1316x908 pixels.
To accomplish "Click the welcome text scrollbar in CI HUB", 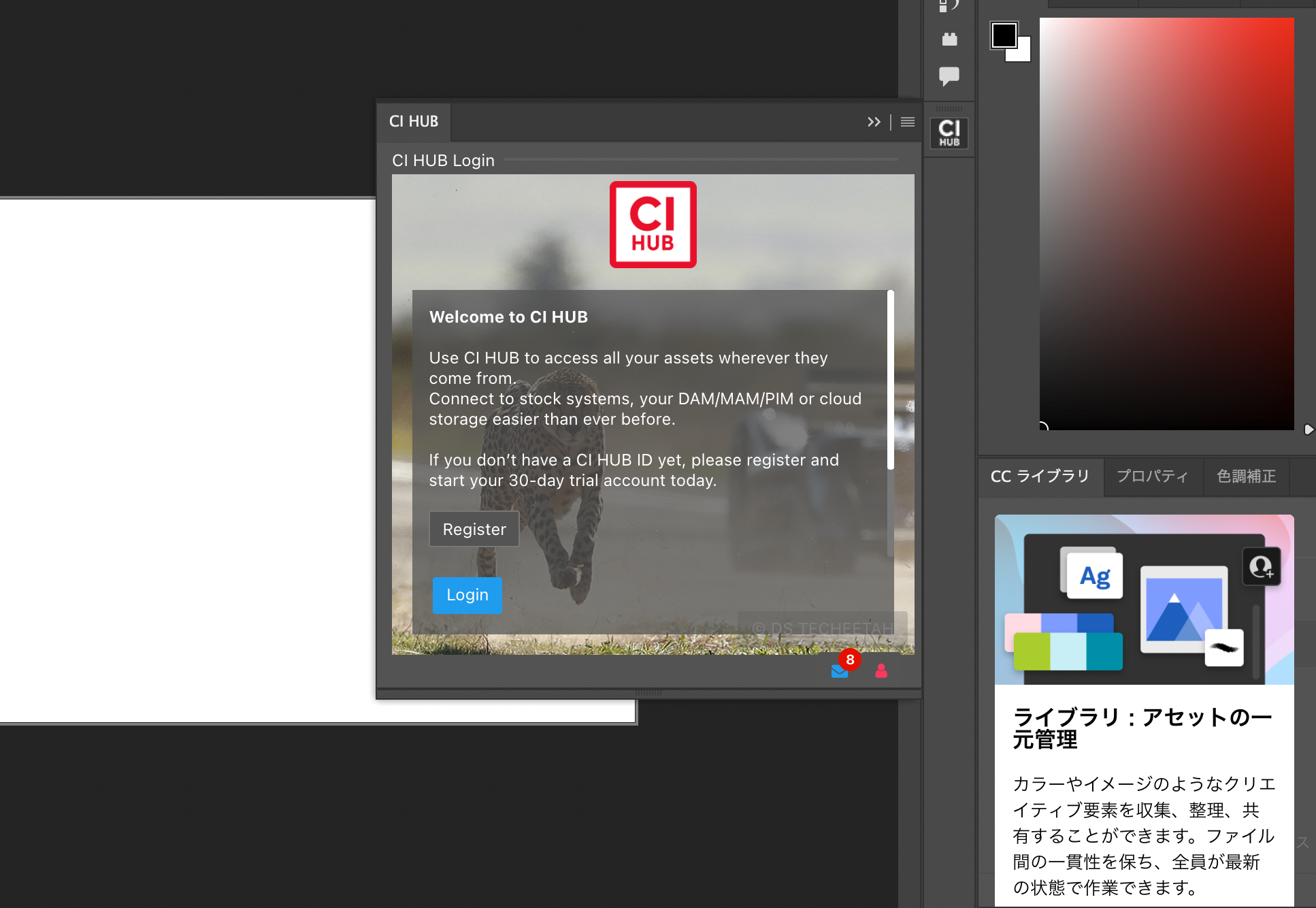I will [890, 380].
